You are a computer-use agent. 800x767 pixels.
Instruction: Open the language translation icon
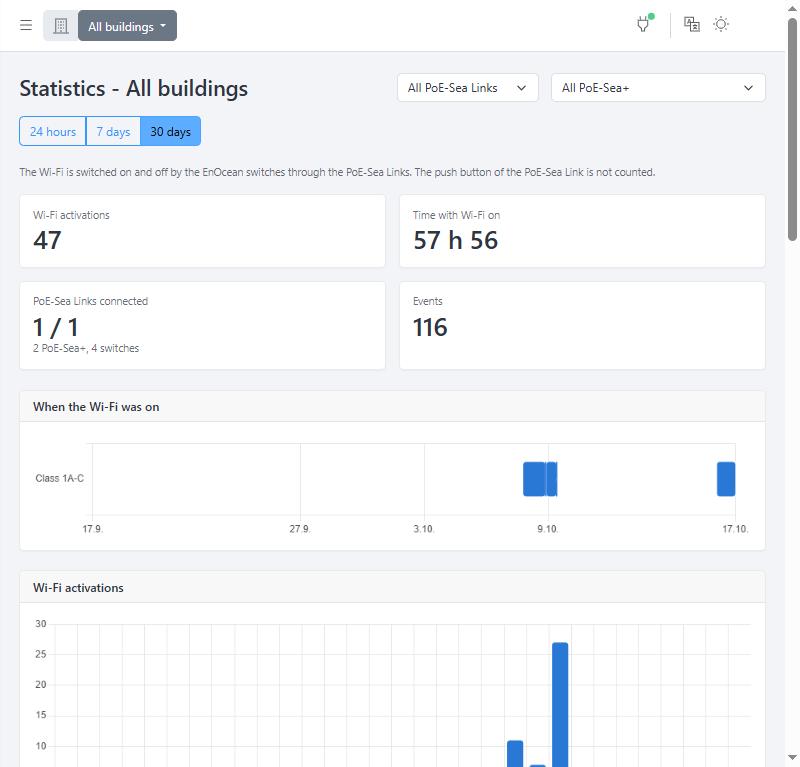(x=692, y=24)
